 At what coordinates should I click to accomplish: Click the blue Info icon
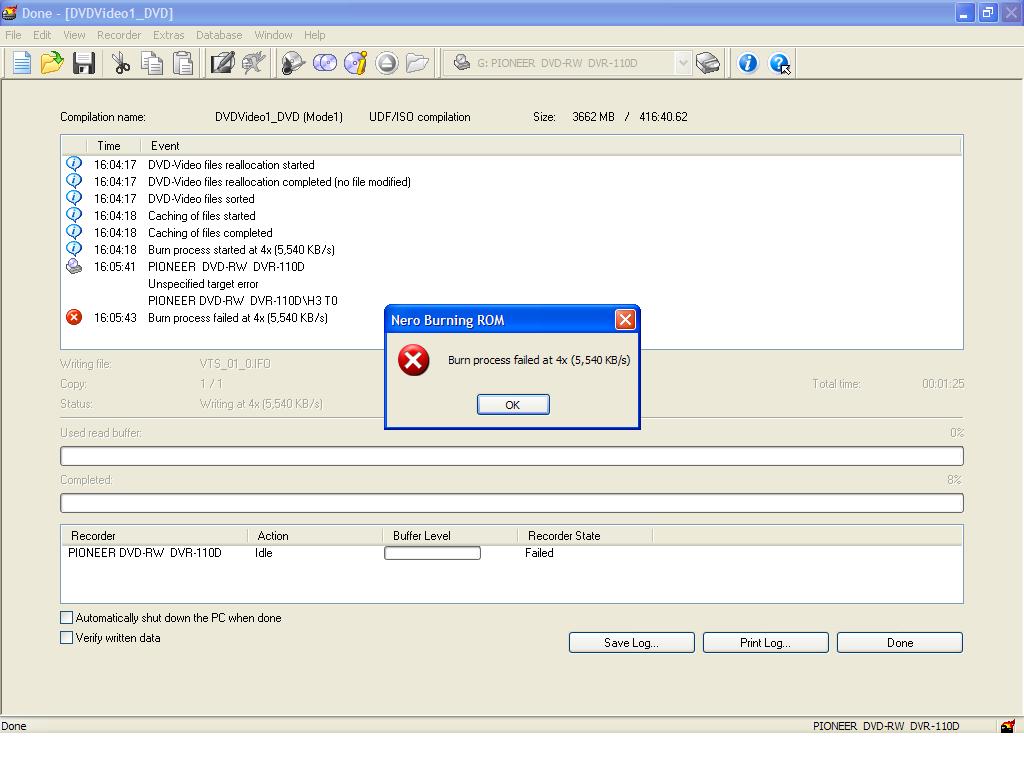pyautogui.click(x=748, y=63)
